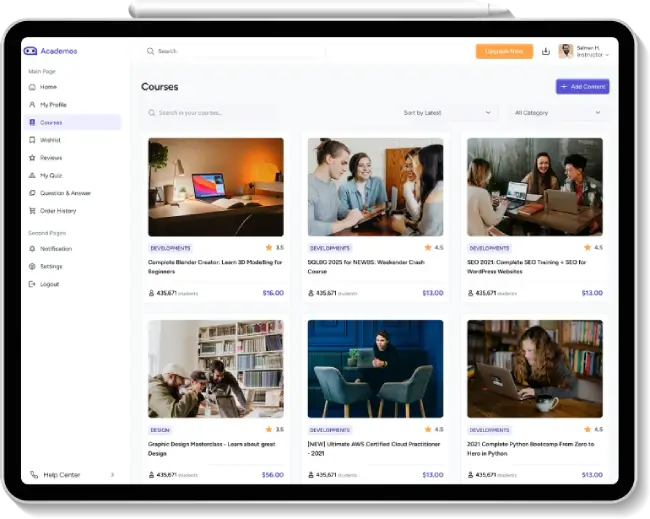Expand the Help Center chevron

(x=112, y=474)
